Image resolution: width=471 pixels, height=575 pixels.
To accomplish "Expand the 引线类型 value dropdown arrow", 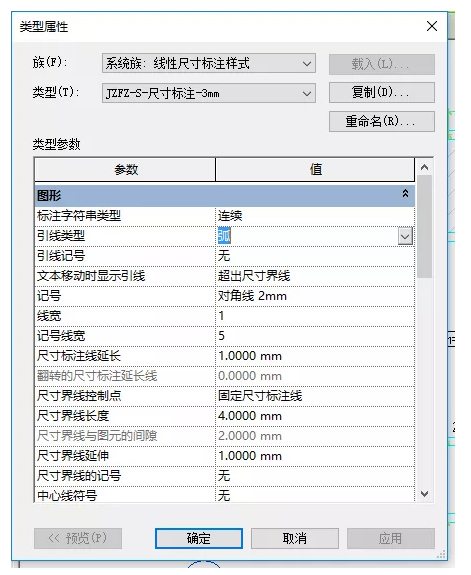I will [405, 236].
